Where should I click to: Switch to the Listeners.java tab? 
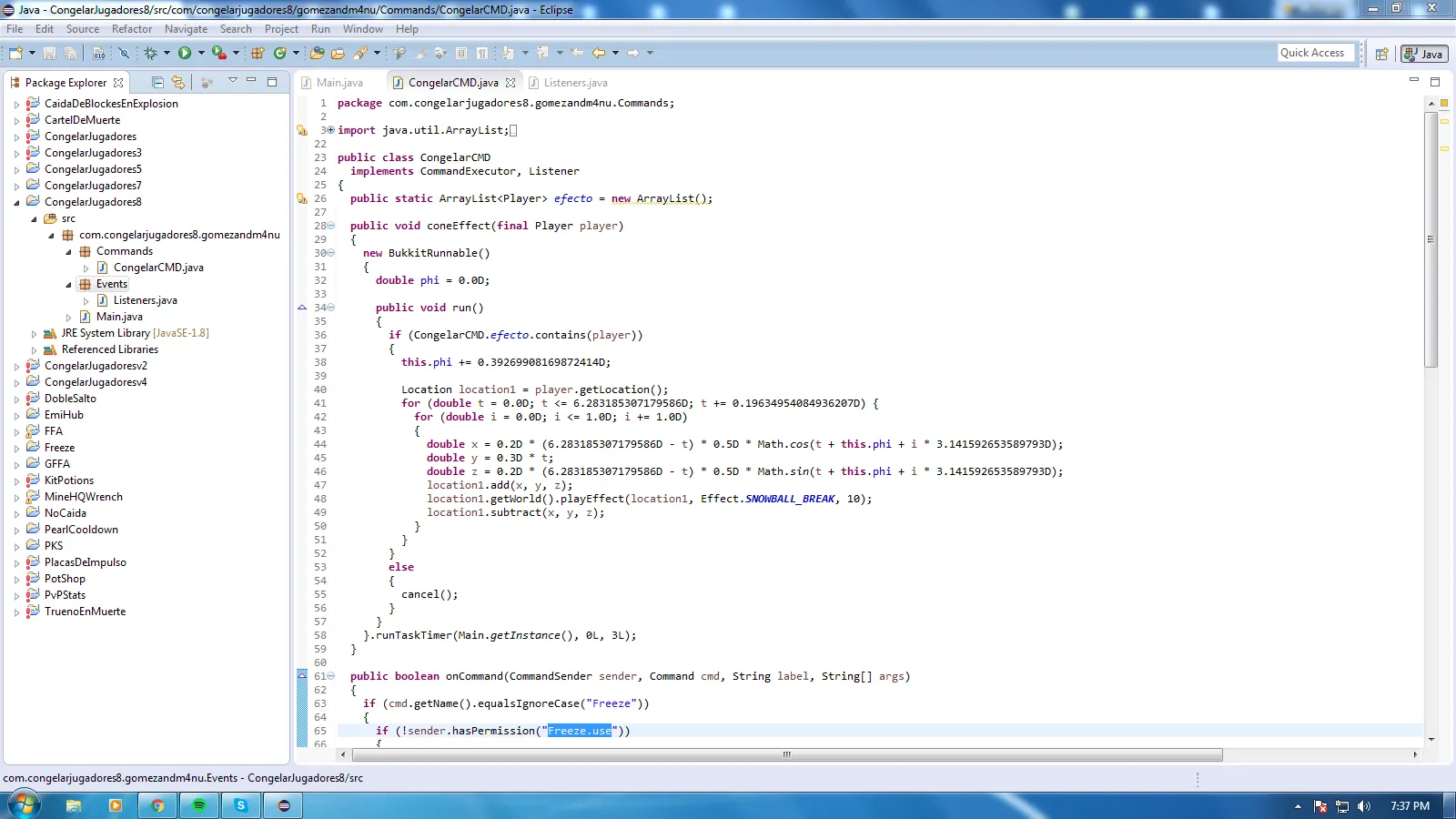[575, 83]
